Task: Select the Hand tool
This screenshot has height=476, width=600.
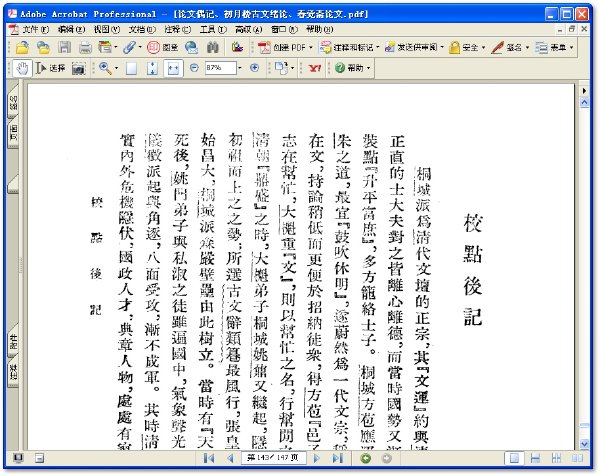Action: coord(23,68)
